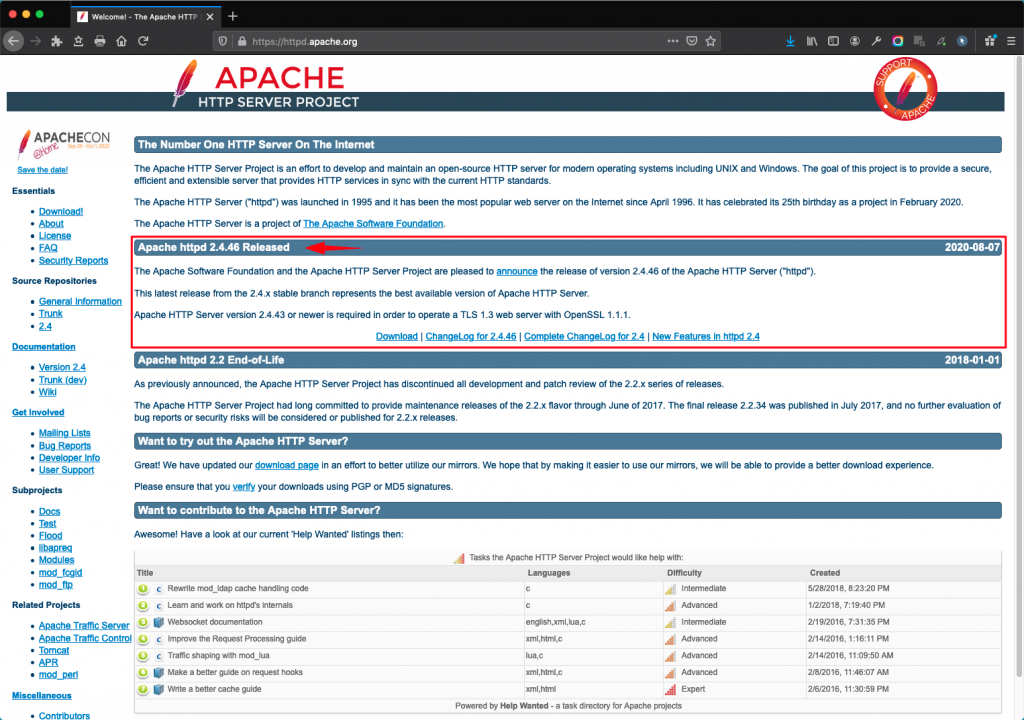The width and height of the screenshot is (1024, 720).
Task: Open a new tab with plus button
Action: [x=233, y=16]
